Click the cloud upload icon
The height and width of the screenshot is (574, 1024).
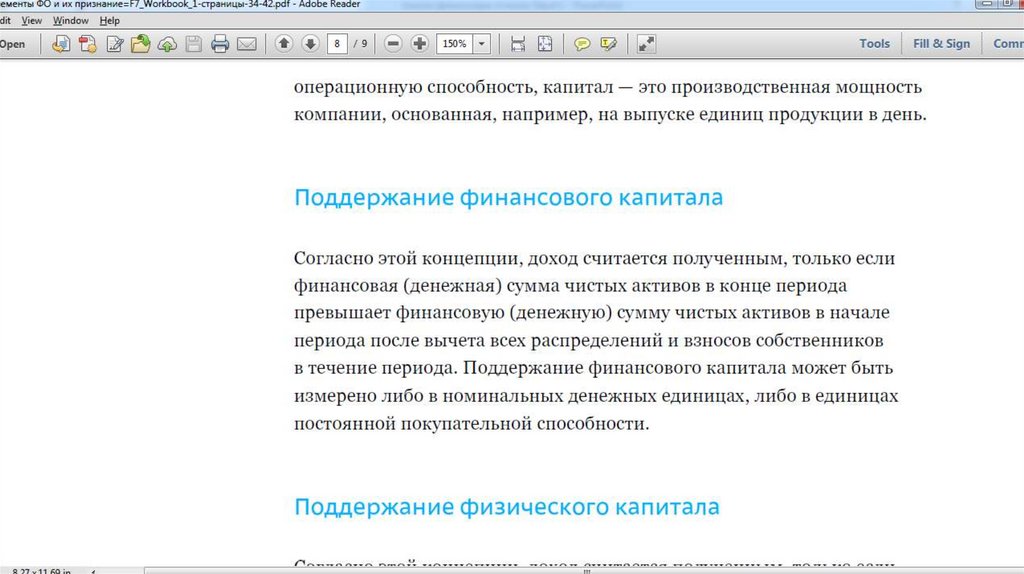pyautogui.click(x=167, y=44)
